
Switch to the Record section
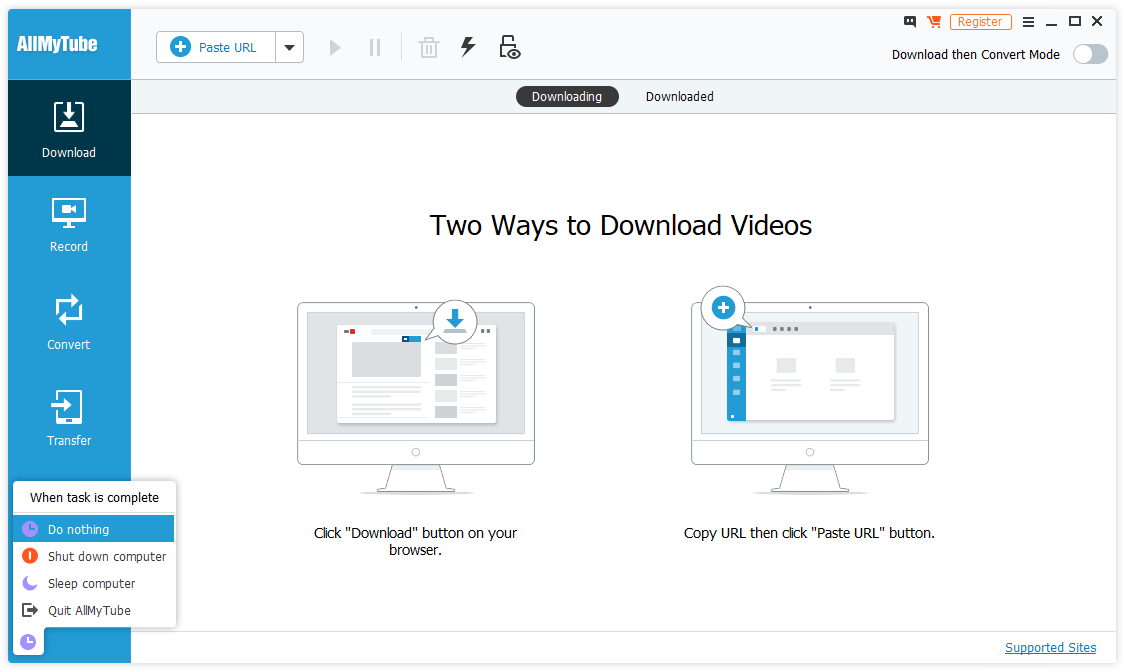point(69,225)
